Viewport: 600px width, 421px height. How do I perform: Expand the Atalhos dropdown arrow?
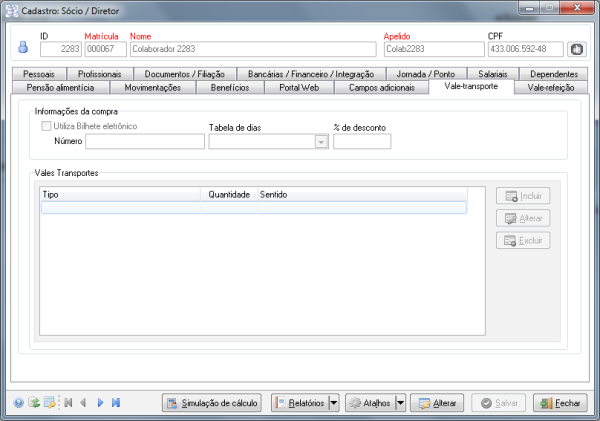tap(400, 403)
